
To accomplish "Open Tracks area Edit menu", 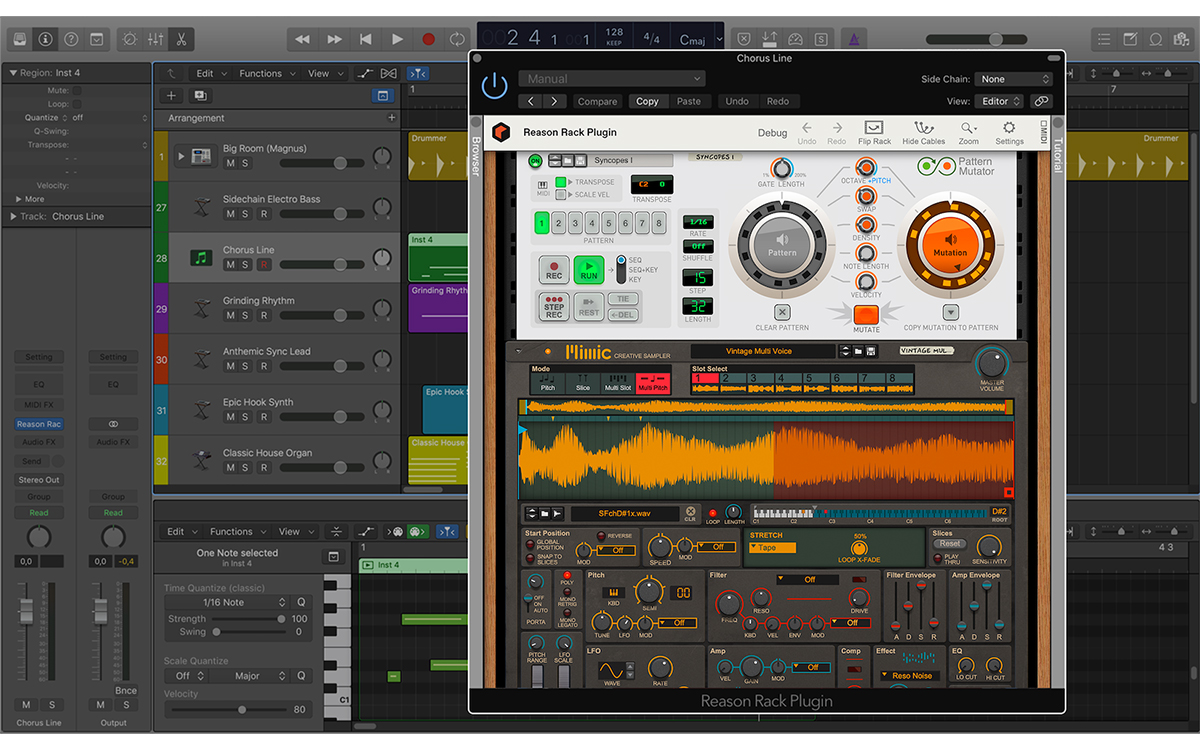I will (209, 73).
